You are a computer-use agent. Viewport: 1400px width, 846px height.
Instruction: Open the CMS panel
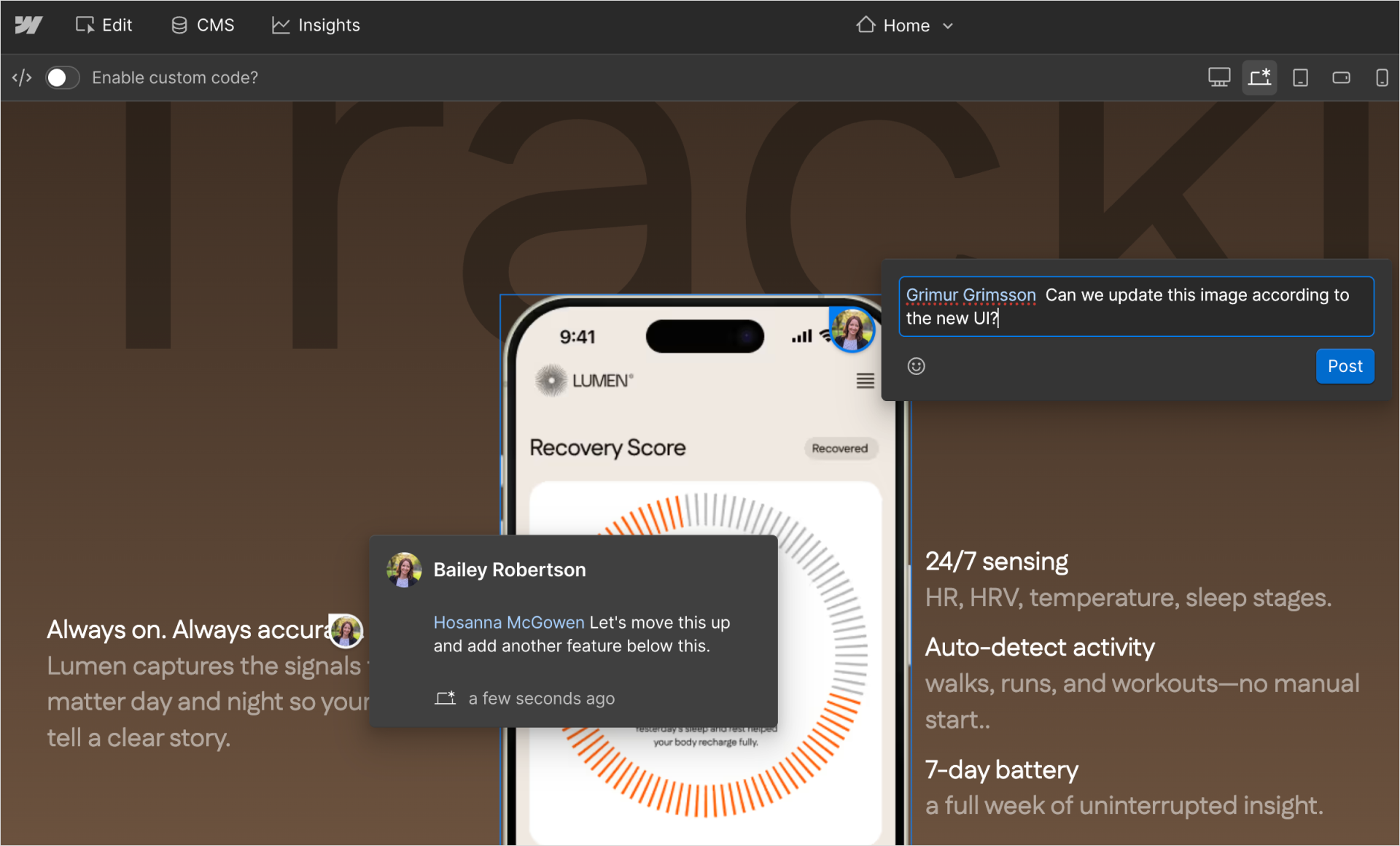coord(203,26)
